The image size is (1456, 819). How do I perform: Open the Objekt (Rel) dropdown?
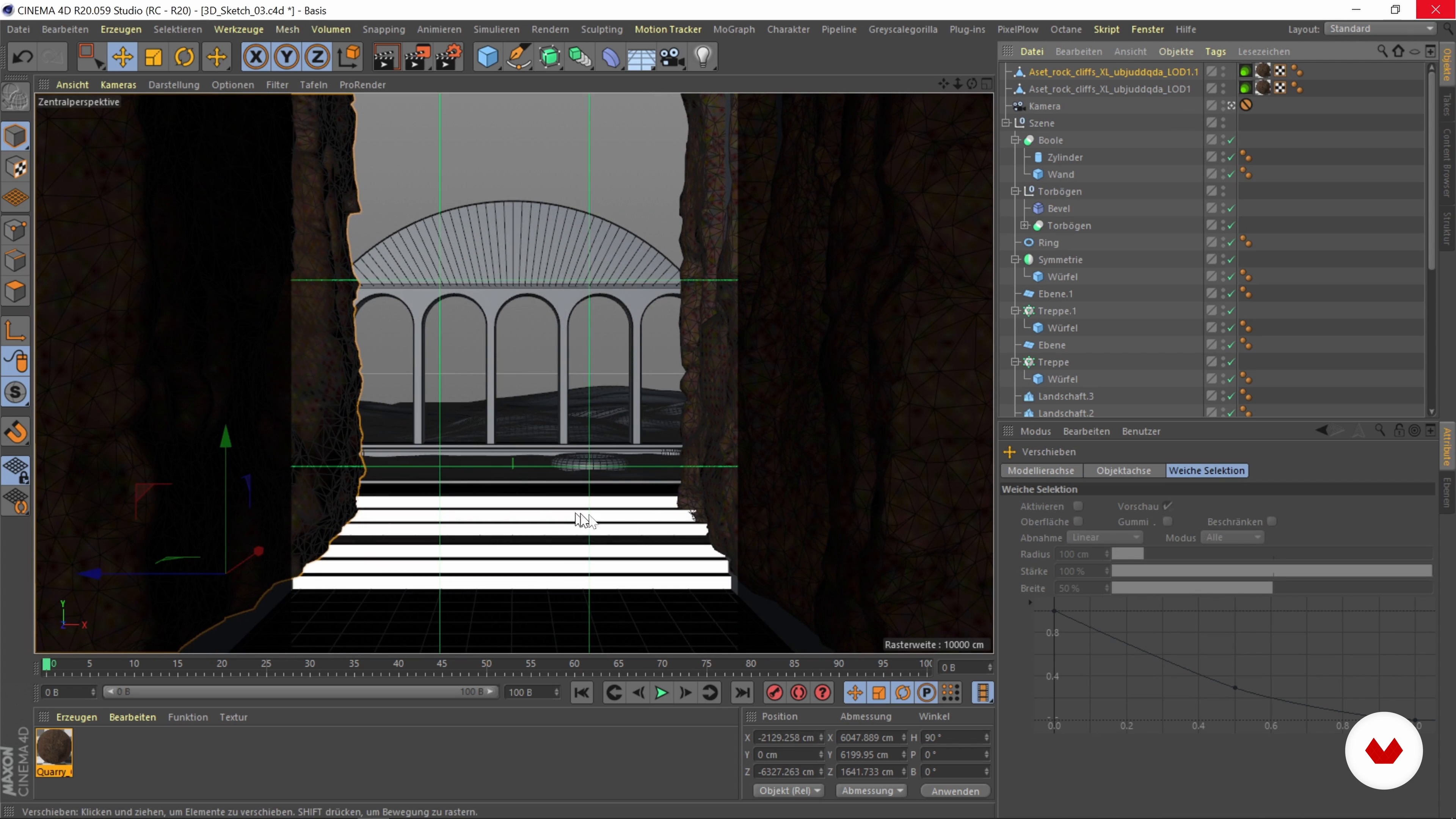pos(789,791)
